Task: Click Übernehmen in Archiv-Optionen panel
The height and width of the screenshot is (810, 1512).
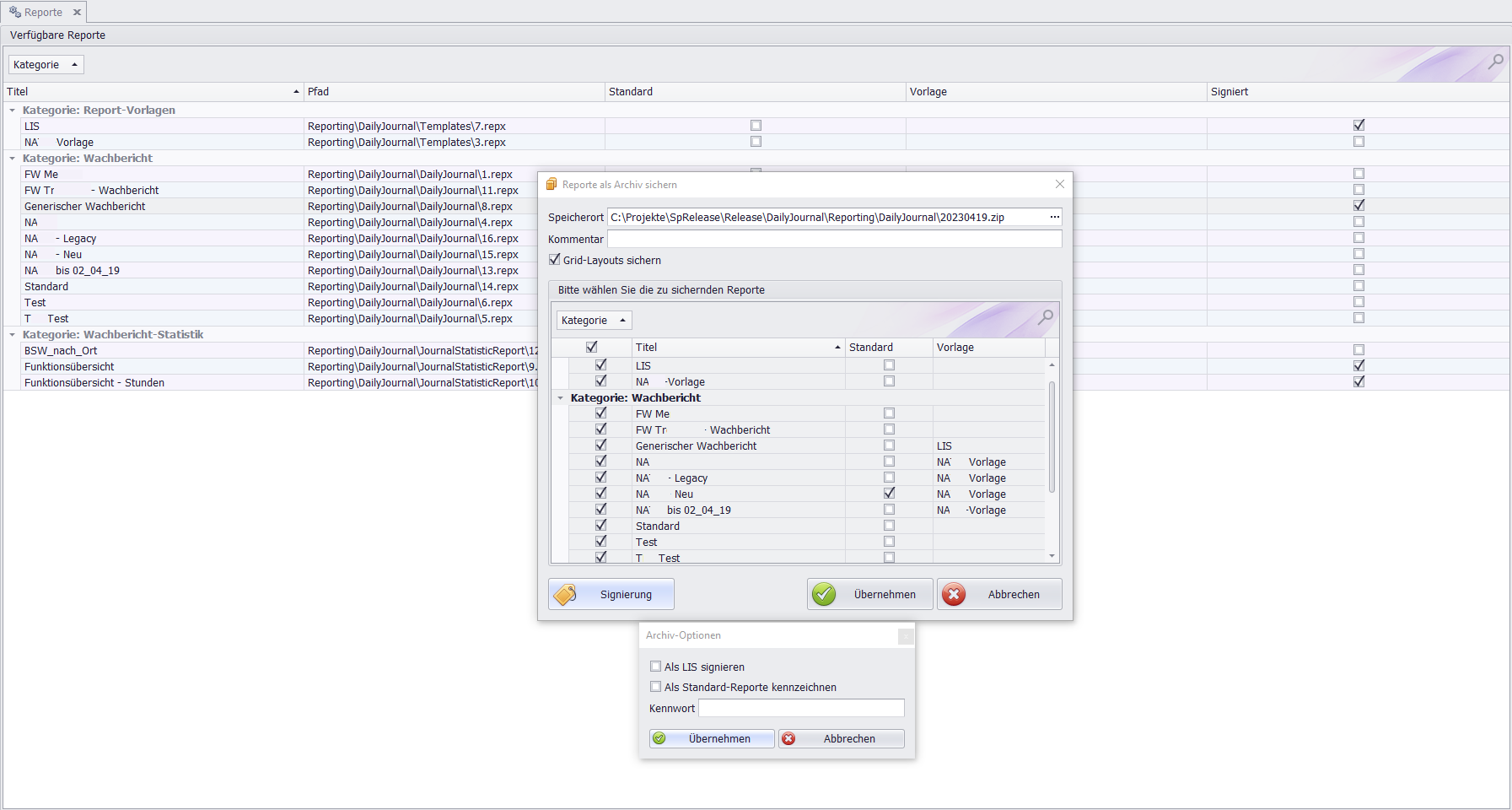Action: (x=711, y=738)
